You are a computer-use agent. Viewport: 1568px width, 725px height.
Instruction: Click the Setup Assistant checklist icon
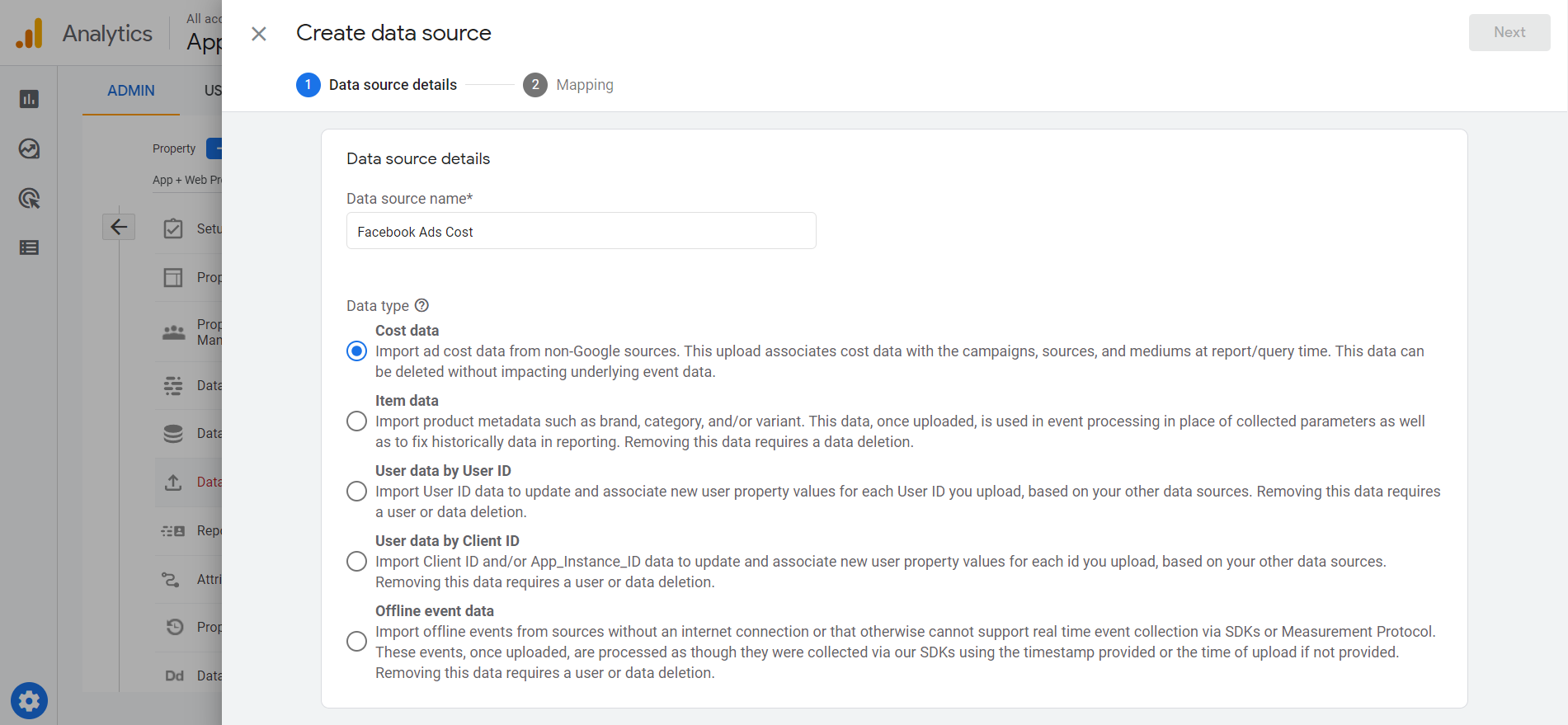point(173,228)
